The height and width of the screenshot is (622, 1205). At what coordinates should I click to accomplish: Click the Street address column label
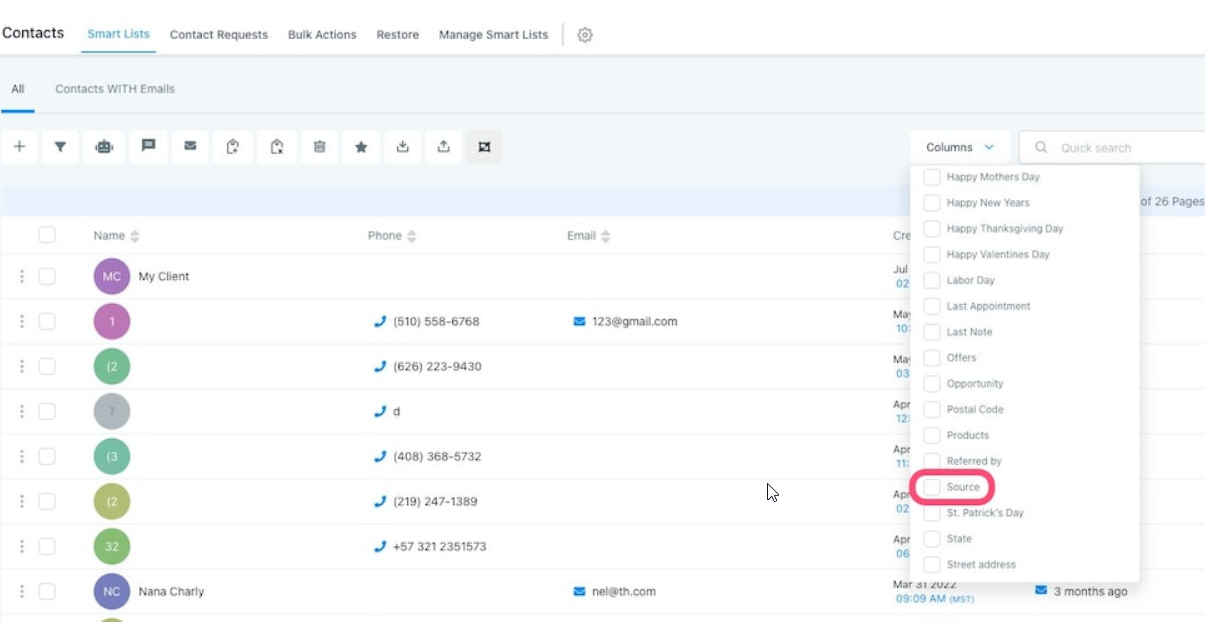pyautogui.click(x=981, y=564)
